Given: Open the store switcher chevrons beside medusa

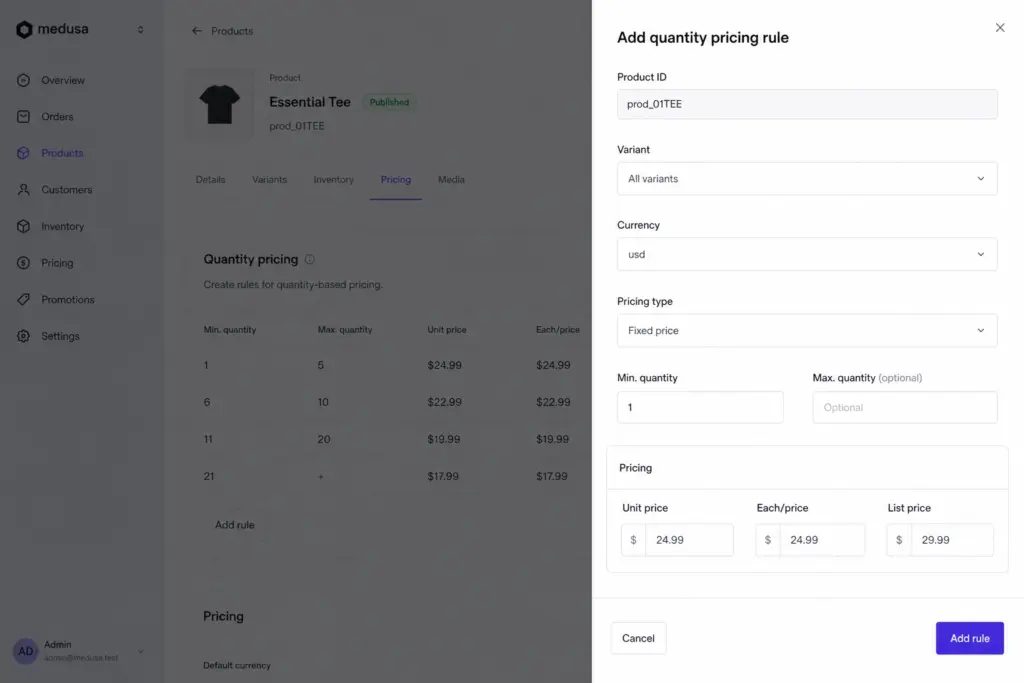Looking at the screenshot, I should (x=140, y=29).
